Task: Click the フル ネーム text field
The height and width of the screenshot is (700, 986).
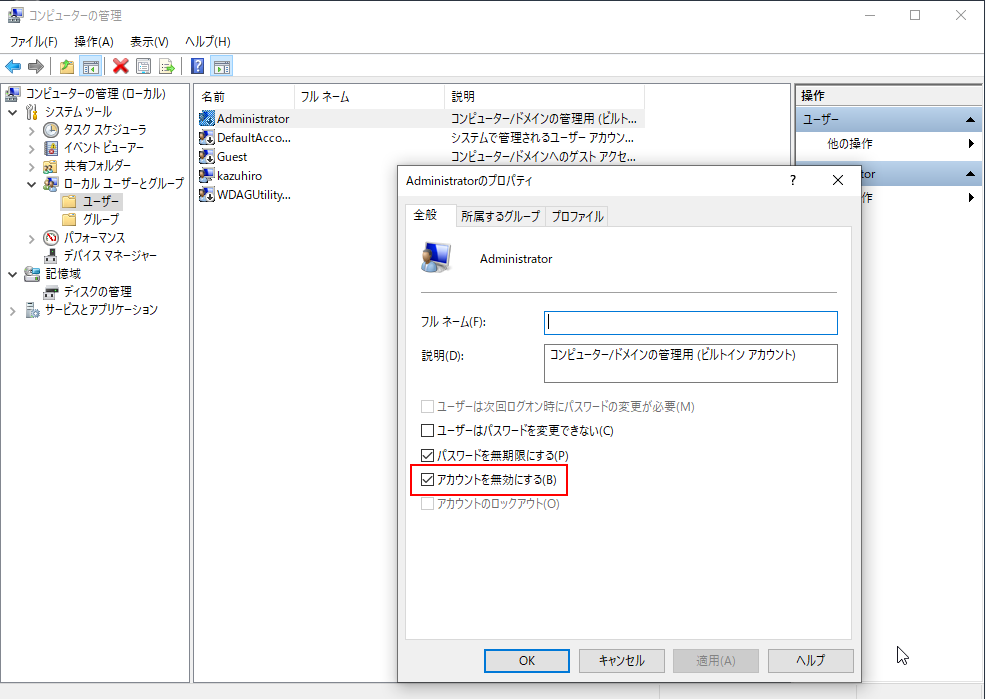Action: pyautogui.click(x=690, y=323)
